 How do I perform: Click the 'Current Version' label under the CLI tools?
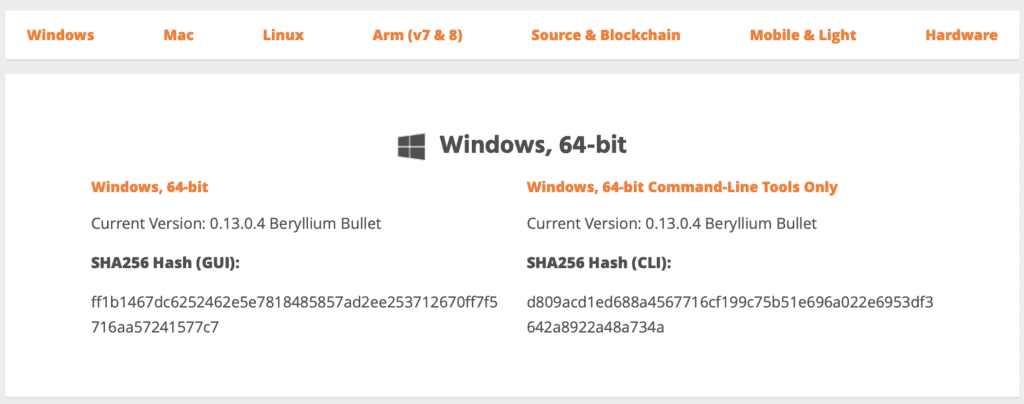point(583,224)
